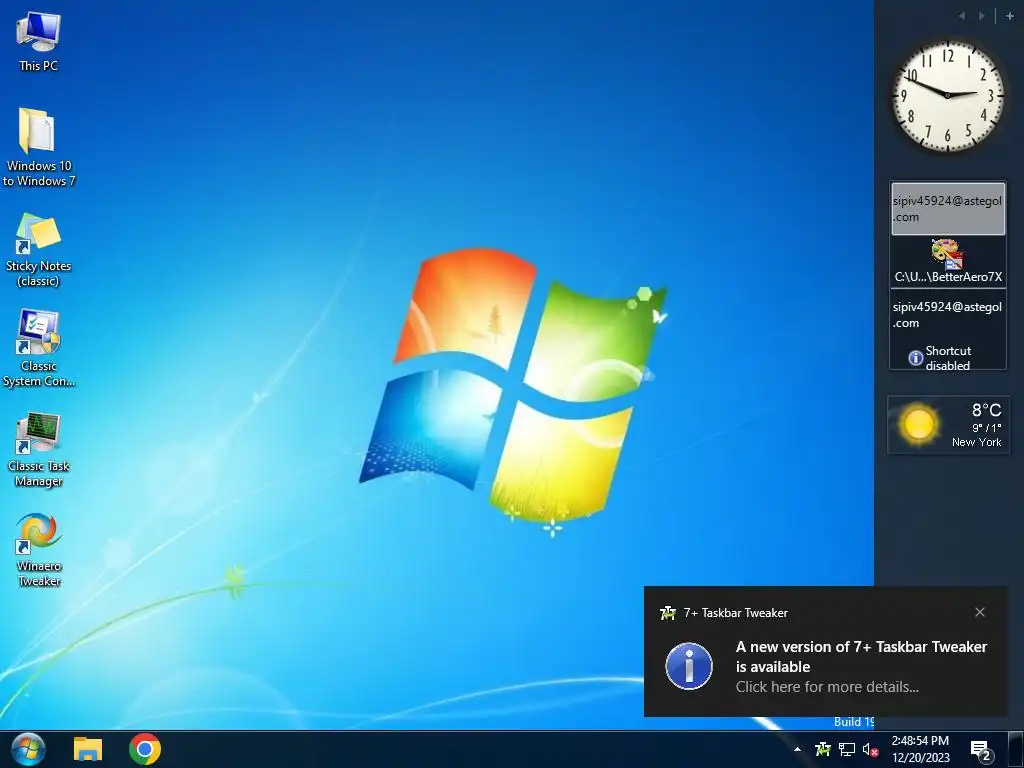Screen dimensions: 1024x768
Task: Click the Shortcut disabled info icon
Action: pos(916,358)
